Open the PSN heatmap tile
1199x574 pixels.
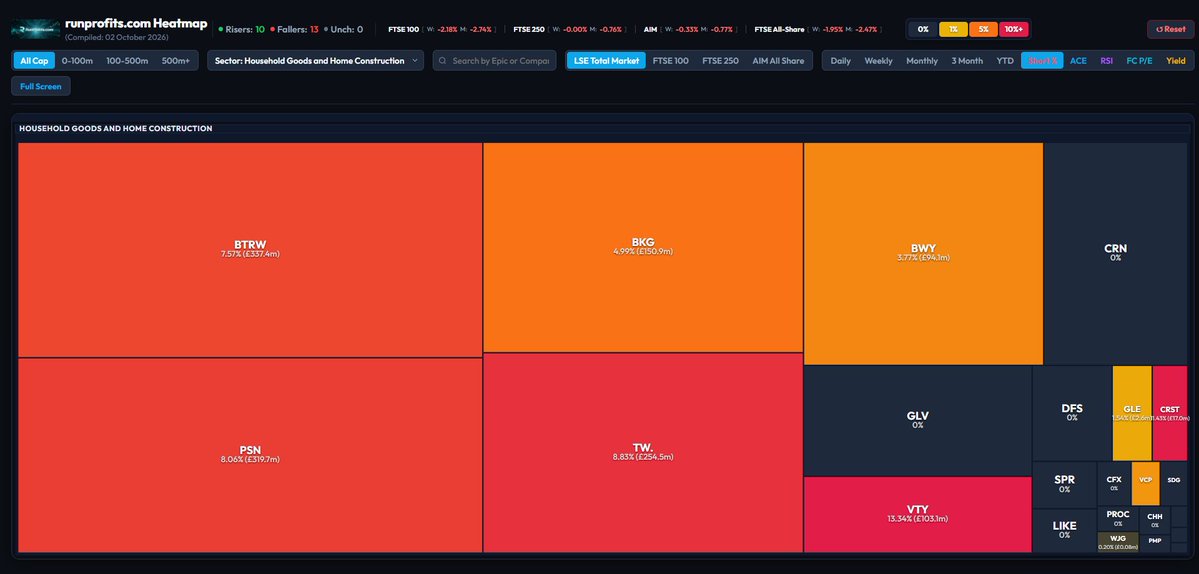pos(250,455)
